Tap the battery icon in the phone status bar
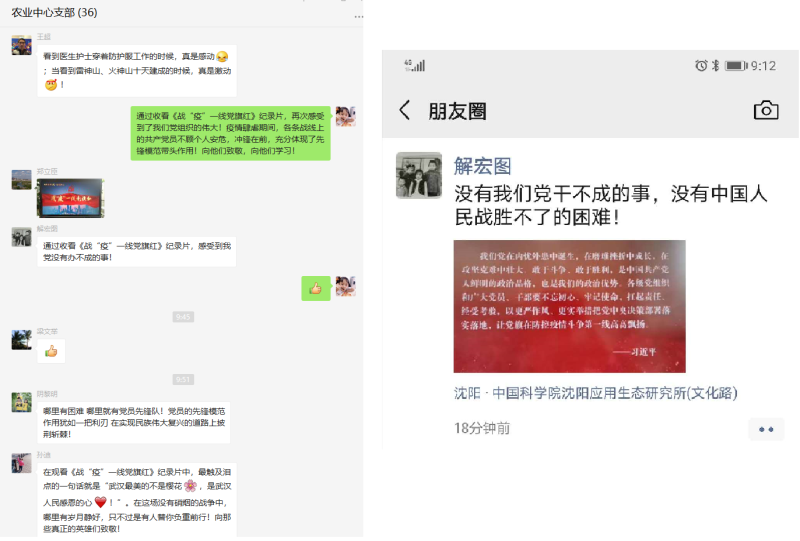Screen dimensions: 800x541 coord(736,65)
